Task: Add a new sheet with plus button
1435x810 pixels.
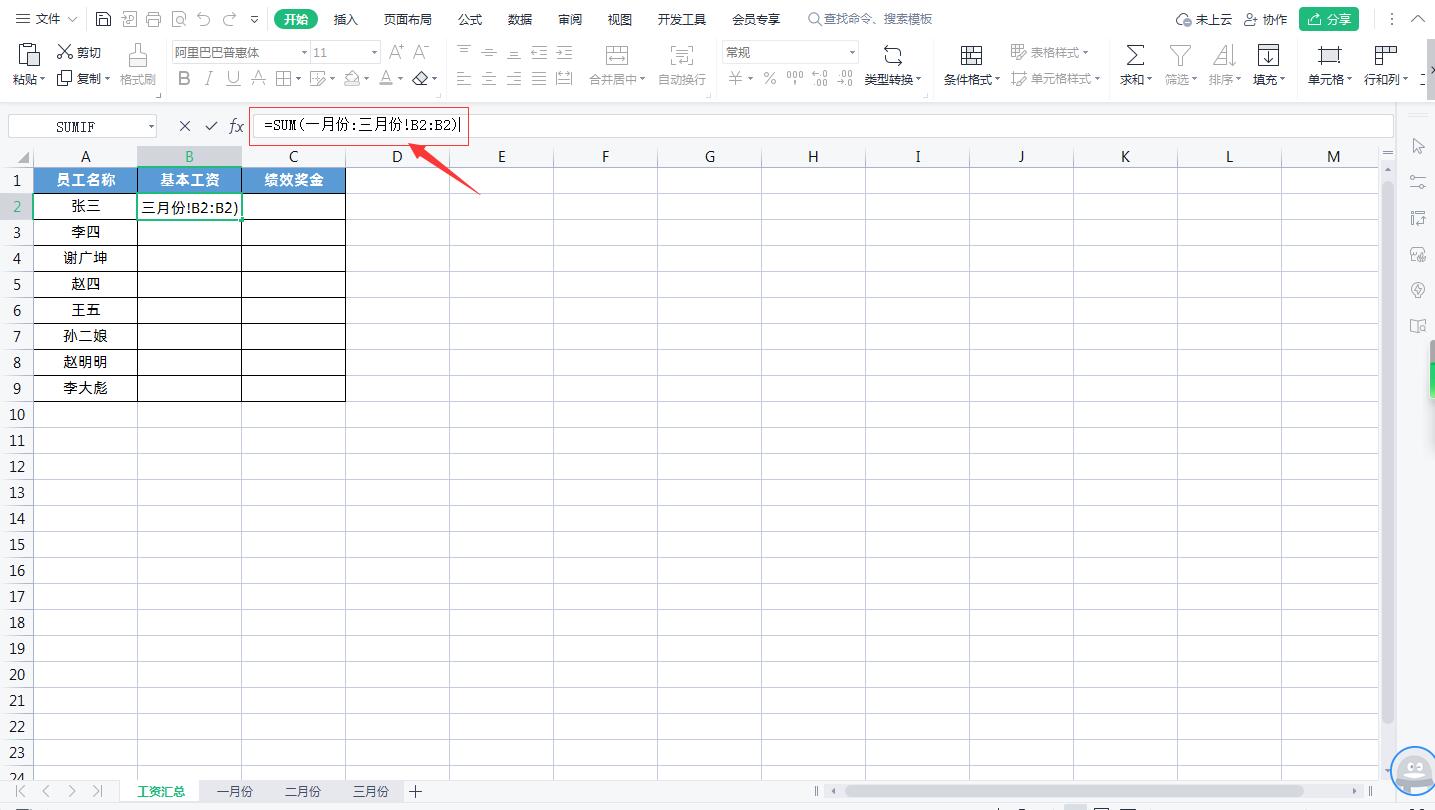Action: (x=416, y=791)
